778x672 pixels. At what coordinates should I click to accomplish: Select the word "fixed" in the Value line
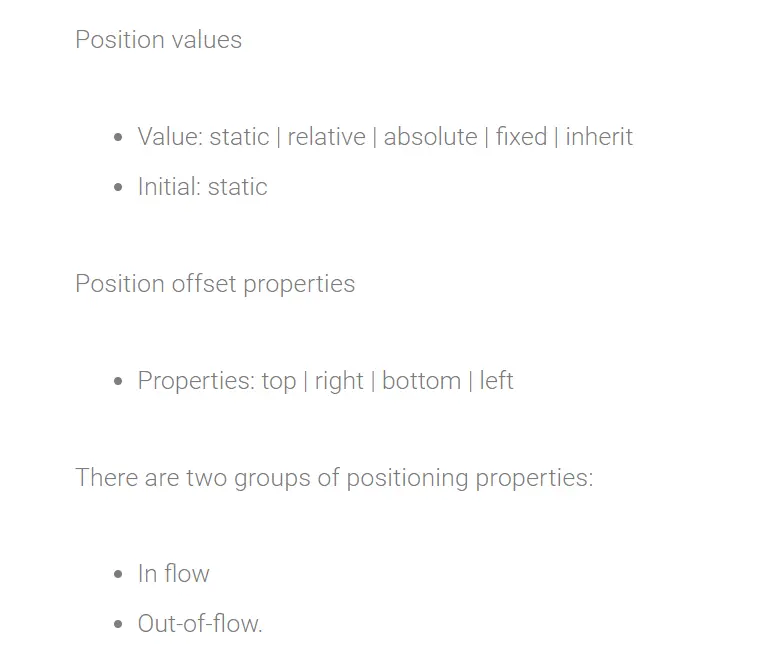coord(521,137)
